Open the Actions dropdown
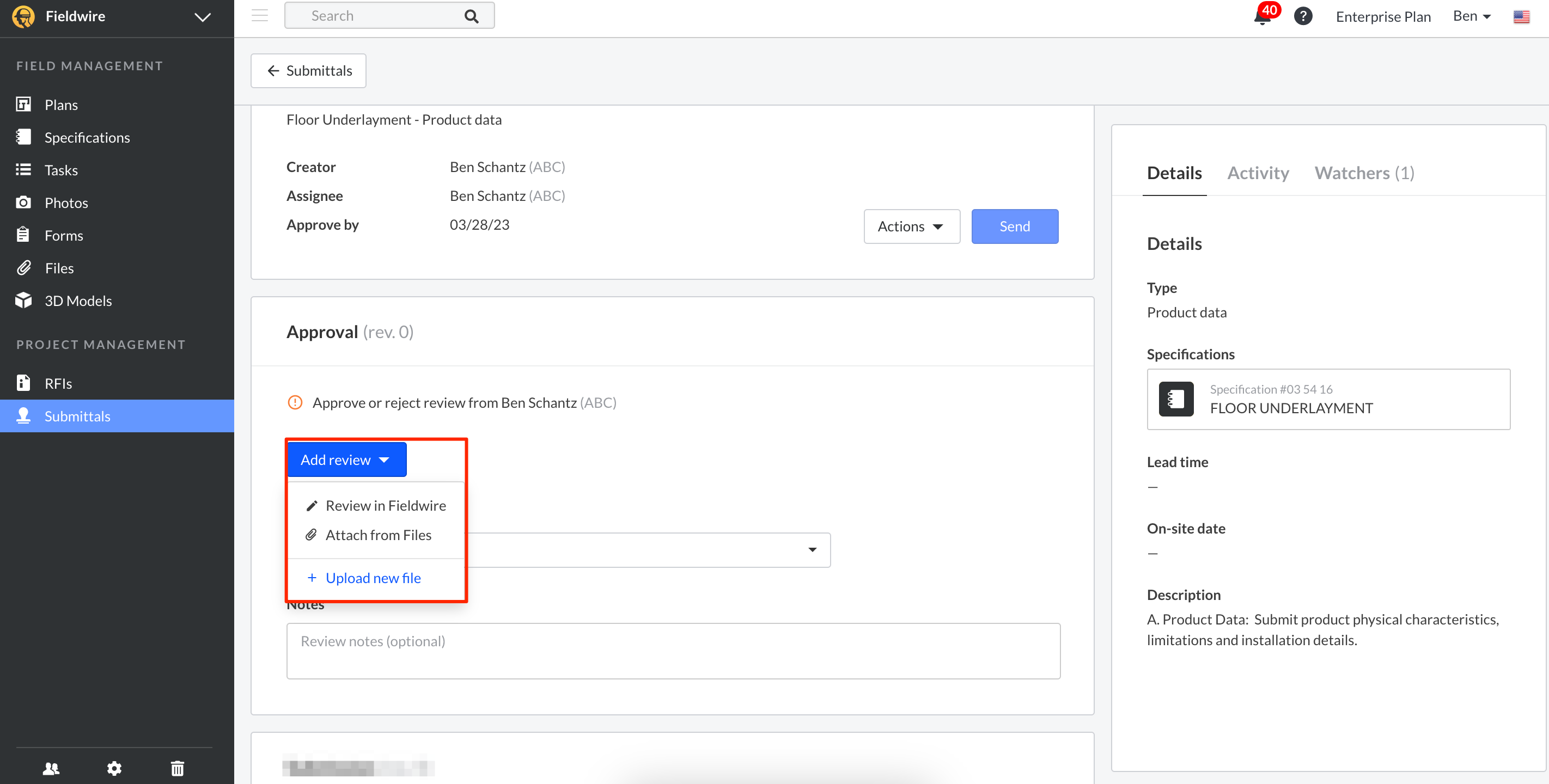This screenshot has width=1549, height=784. pyautogui.click(x=912, y=226)
